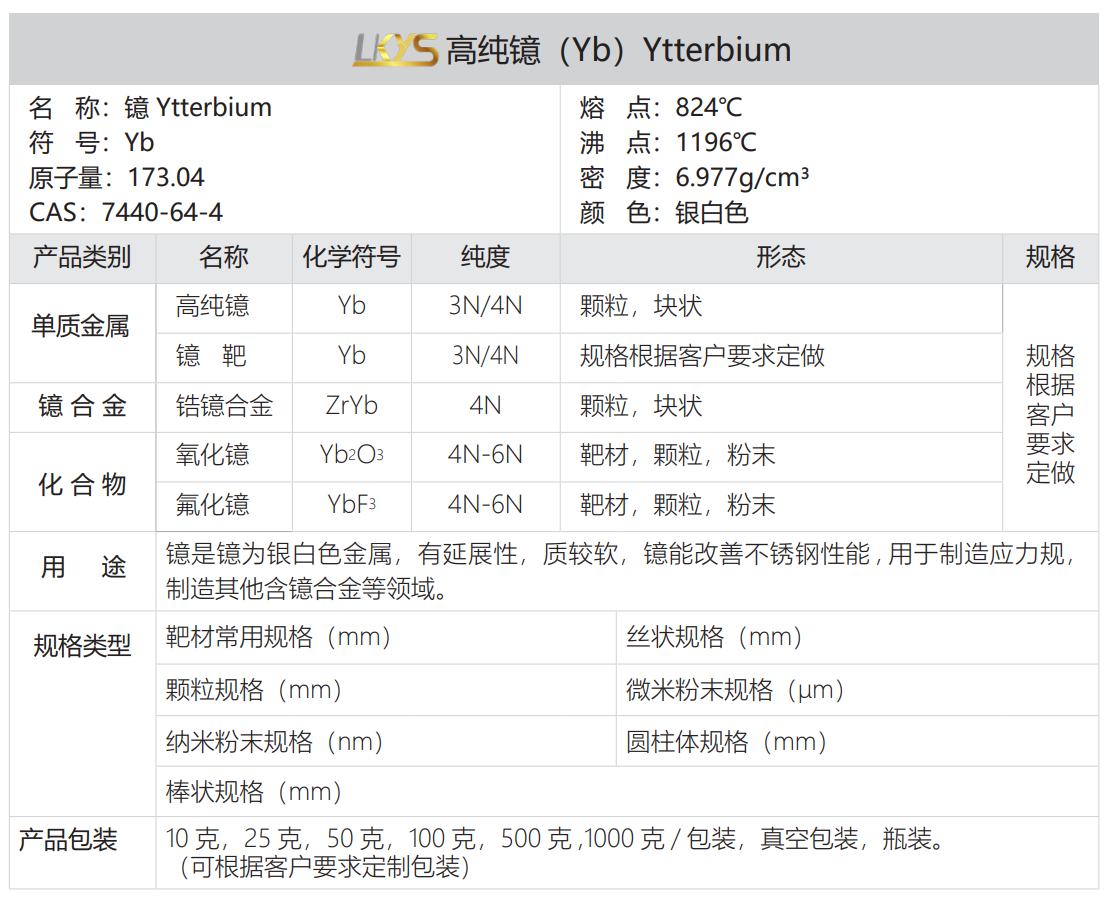Select the CAS number 7440-64-4
The image size is (1110, 901).
[x=162, y=212]
